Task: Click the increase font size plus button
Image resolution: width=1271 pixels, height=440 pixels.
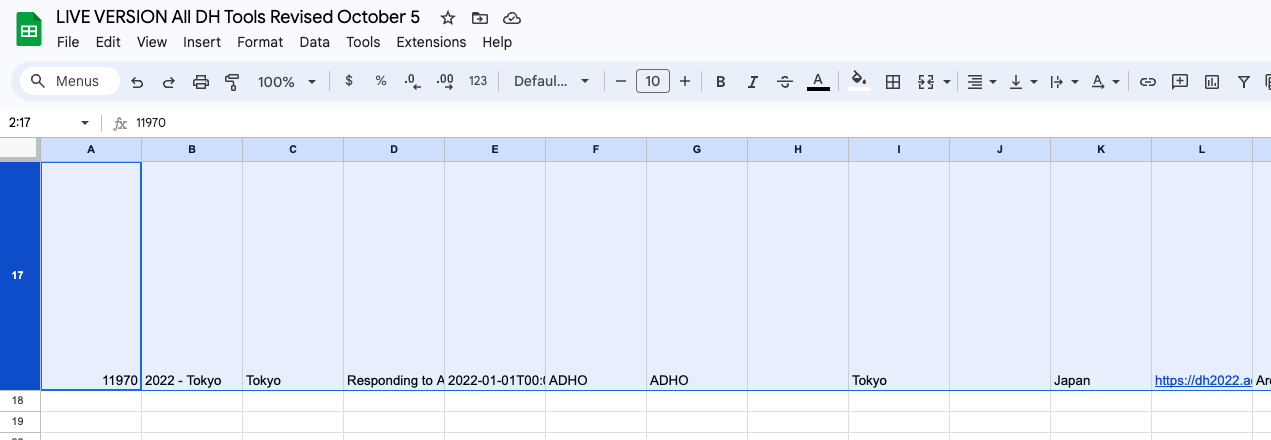Action: coord(685,82)
